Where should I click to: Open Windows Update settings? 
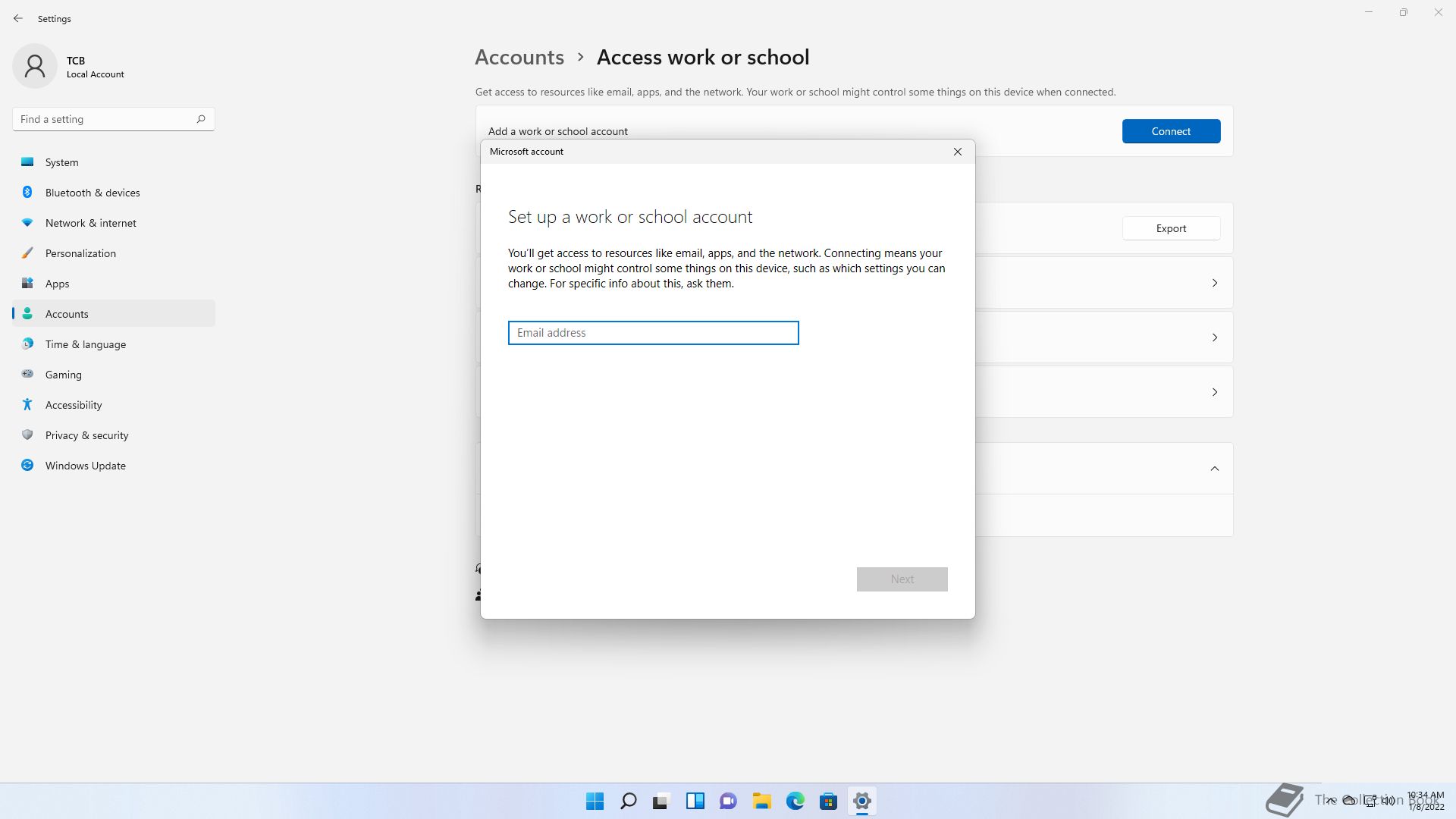tap(85, 466)
